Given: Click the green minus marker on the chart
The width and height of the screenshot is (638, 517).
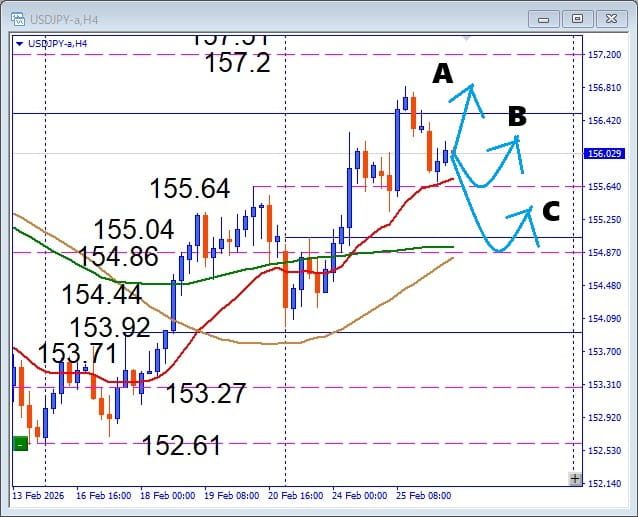Looking at the screenshot, I should click(x=20, y=444).
